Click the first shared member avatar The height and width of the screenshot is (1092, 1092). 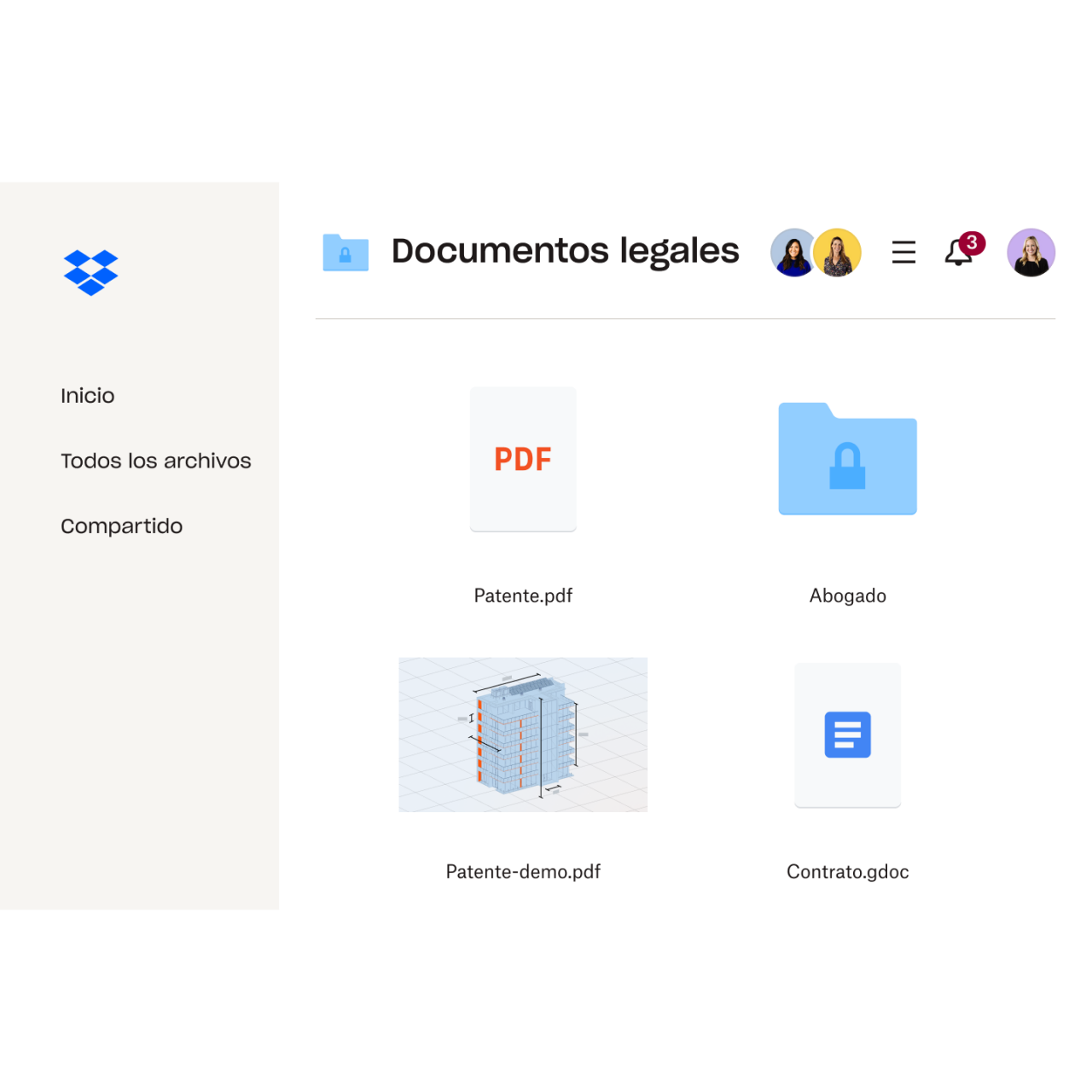tap(793, 252)
